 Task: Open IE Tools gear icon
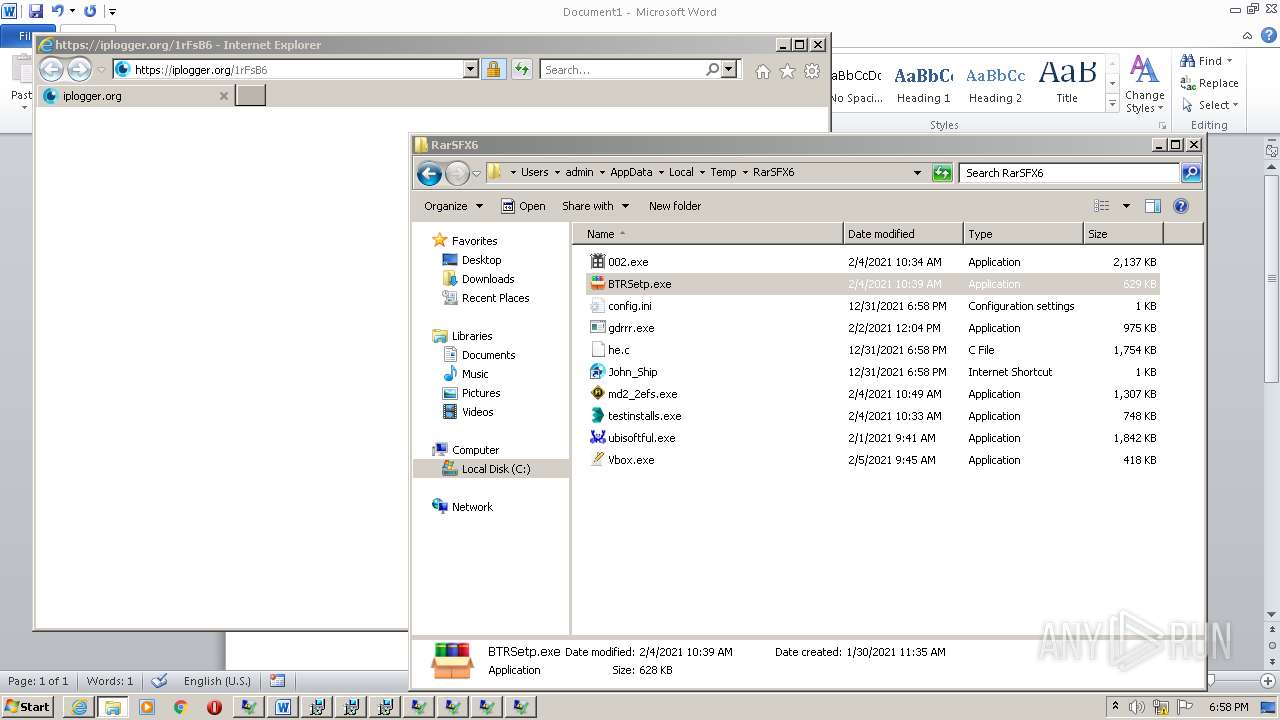tap(812, 71)
